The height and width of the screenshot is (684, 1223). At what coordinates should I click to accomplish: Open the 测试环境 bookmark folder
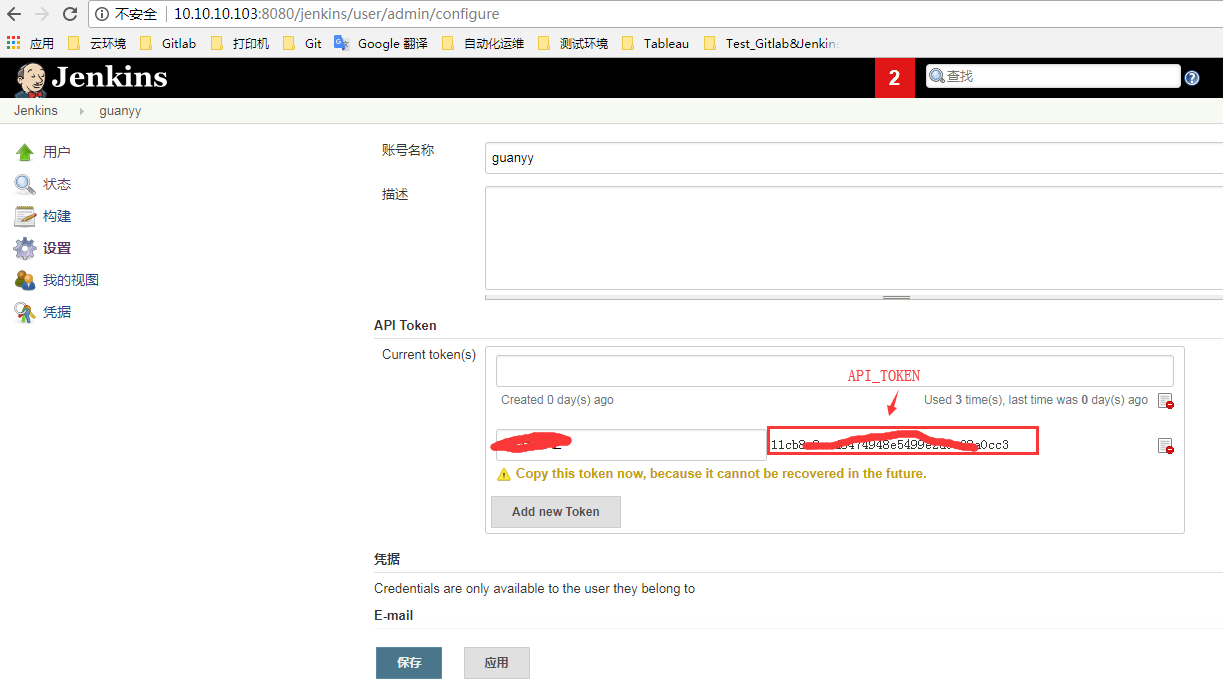click(x=573, y=43)
